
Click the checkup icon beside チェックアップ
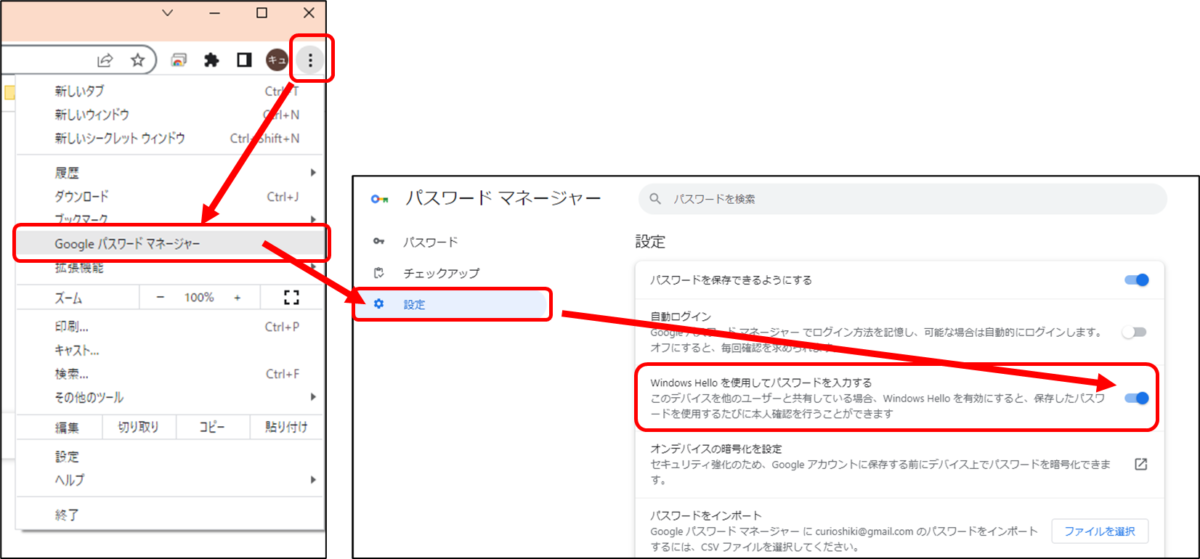pyautogui.click(x=378, y=273)
